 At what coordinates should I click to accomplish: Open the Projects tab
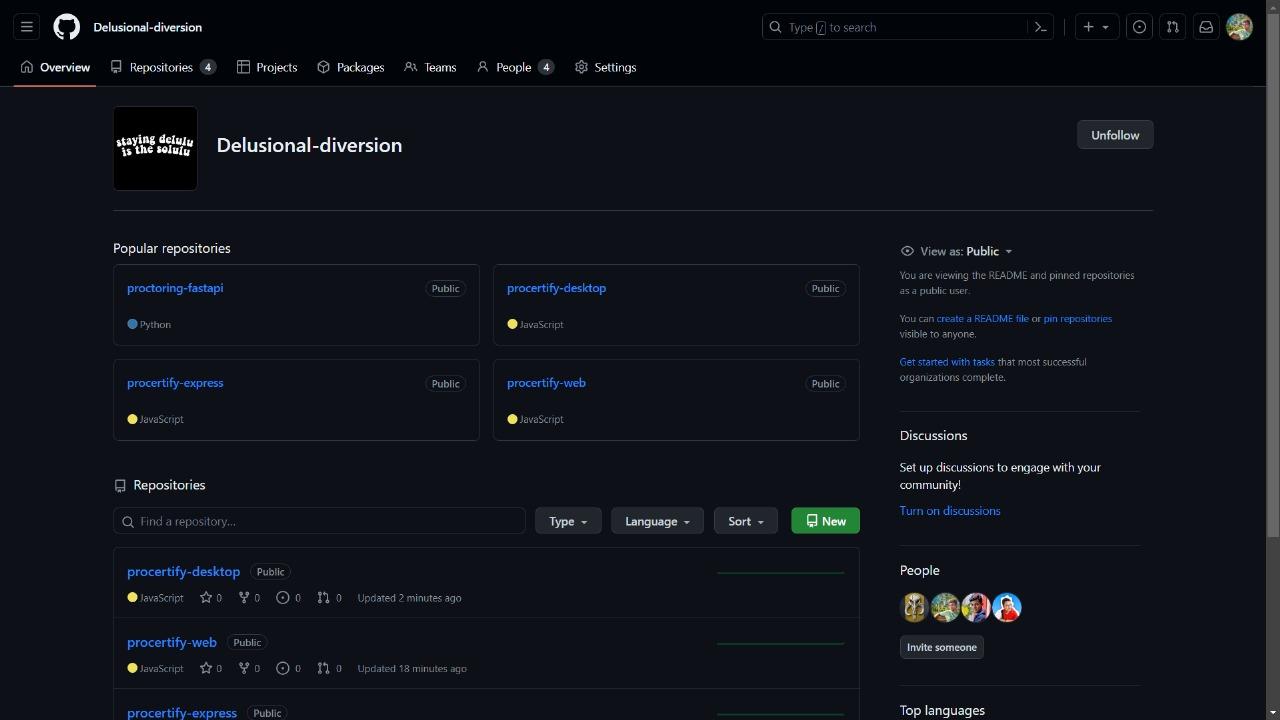(x=267, y=67)
